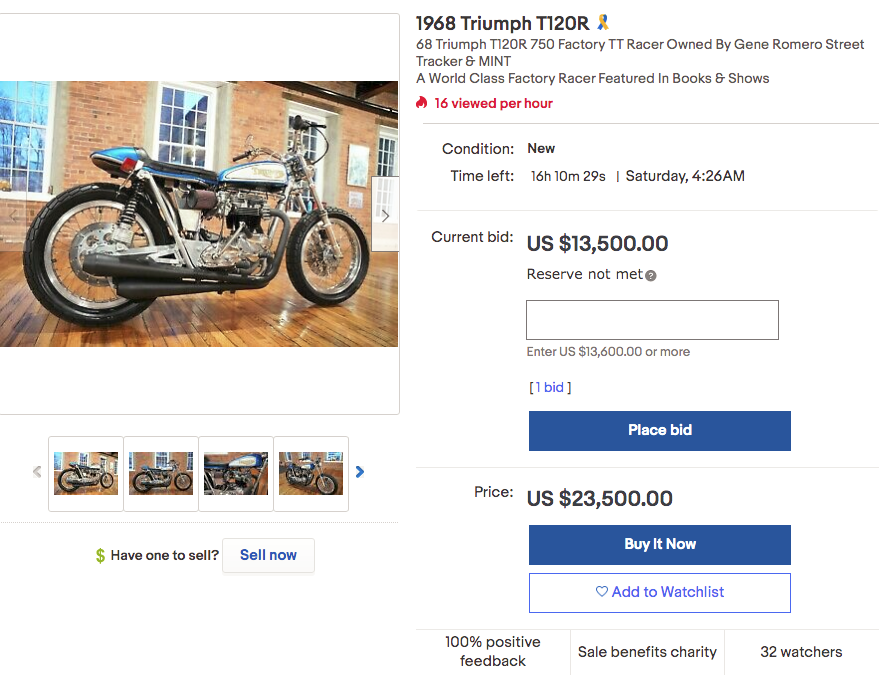Click the 100% positive feedback label

(492, 651)
